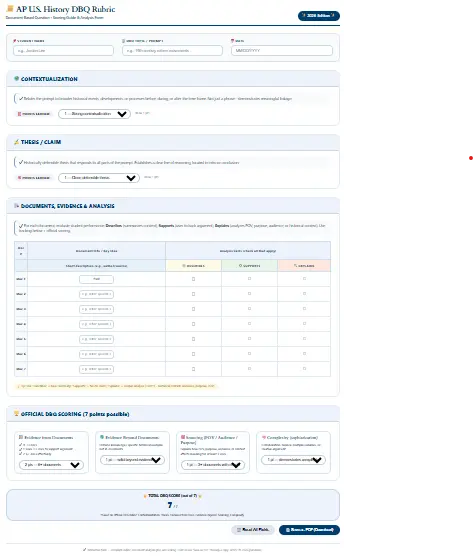Click the Complexity card icon
This screenshot has height=556, width=474.
pyautogui.click(x=264, y=437)
